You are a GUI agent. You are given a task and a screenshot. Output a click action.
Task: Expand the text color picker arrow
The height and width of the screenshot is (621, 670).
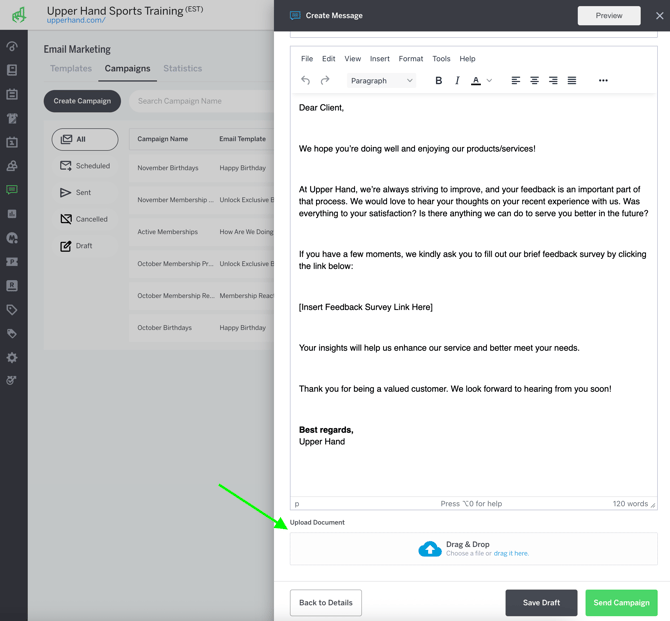[489, 81]
